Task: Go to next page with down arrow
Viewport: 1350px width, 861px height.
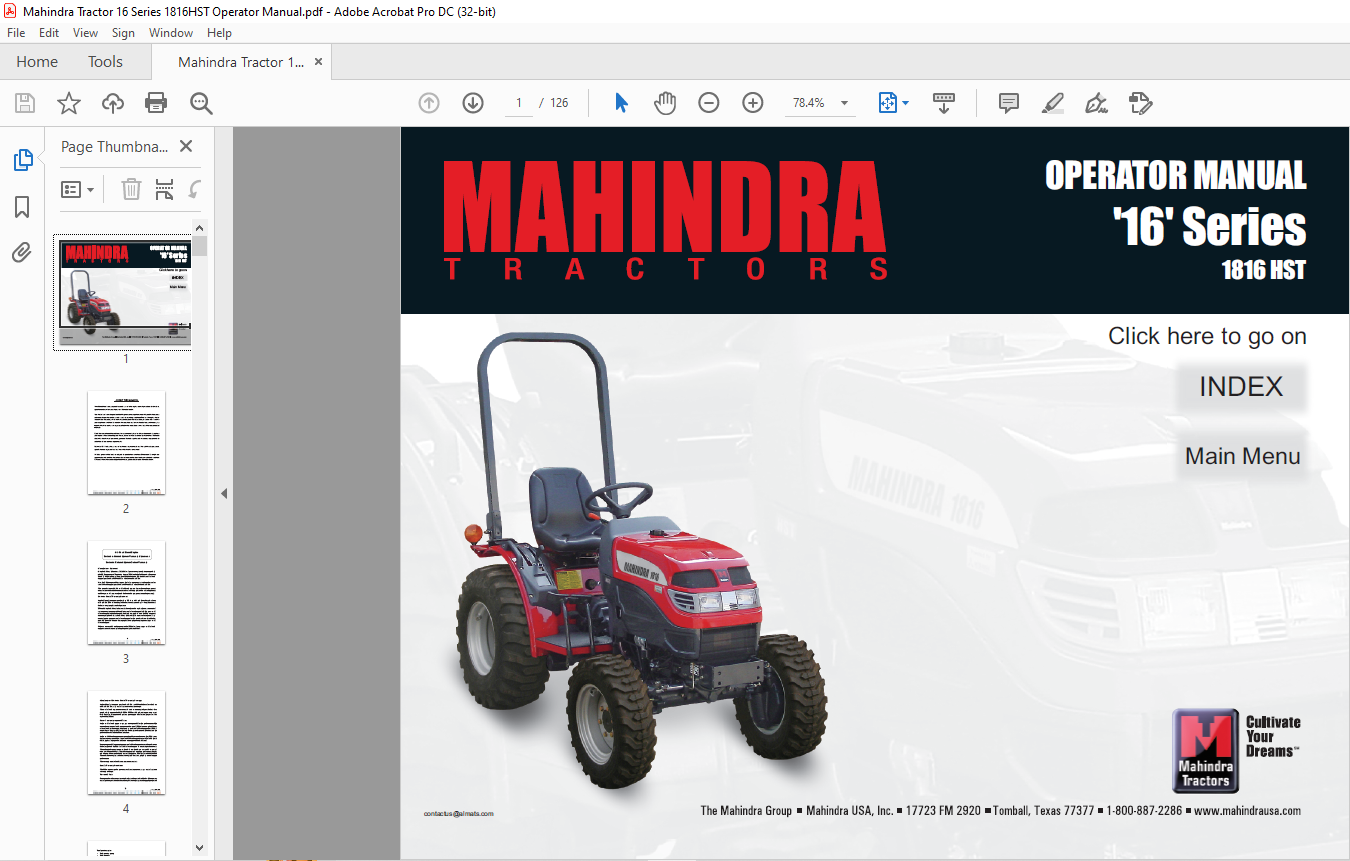Action: click(x=473, y=103)
